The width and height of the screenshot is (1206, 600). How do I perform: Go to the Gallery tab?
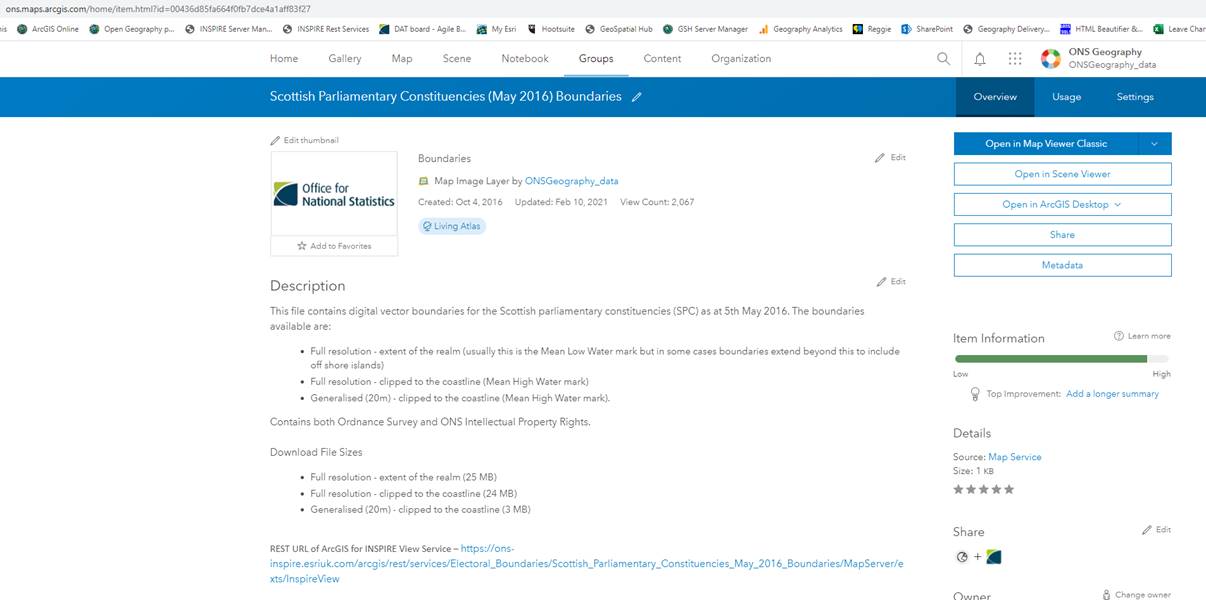[345, 59]
